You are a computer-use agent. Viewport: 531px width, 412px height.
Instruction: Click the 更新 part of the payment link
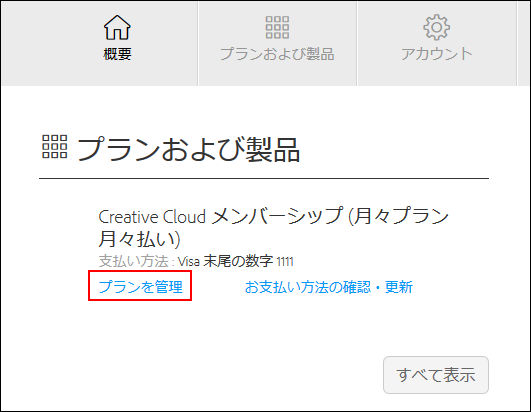399,287
